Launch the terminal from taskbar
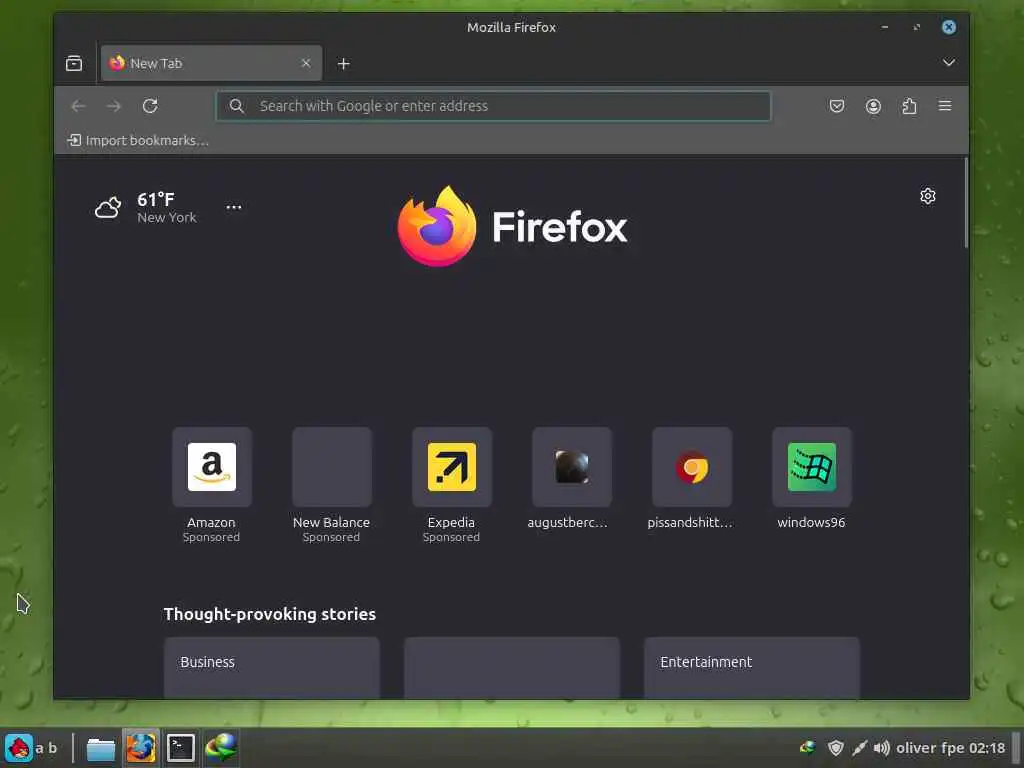1024x768 pixels. [x=181, y=748]
